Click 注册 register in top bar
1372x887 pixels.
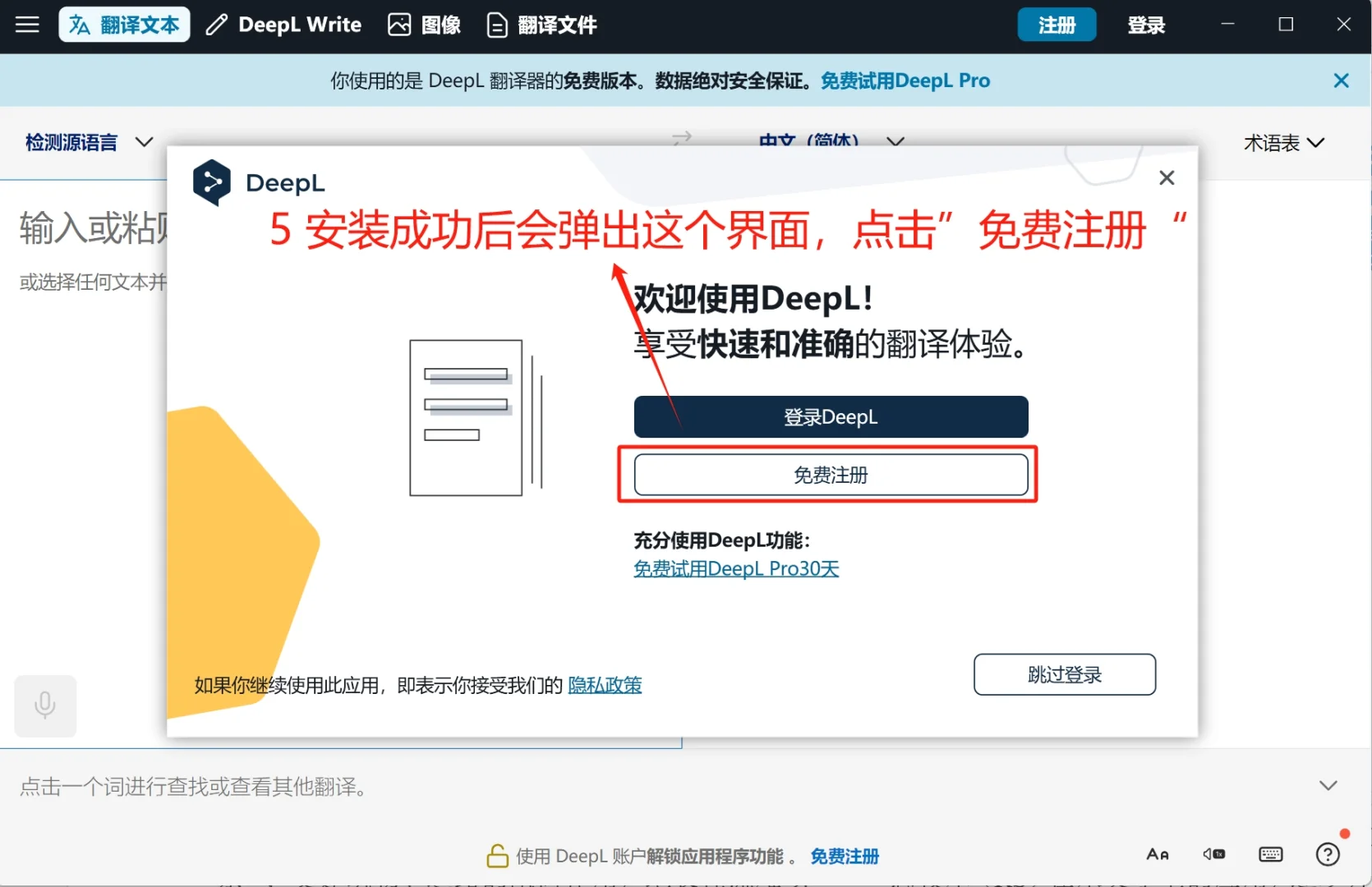point(1057,25)
